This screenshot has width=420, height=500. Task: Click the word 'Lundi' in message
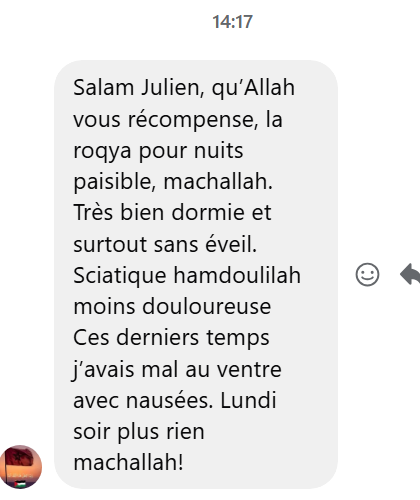[x=248, y=400]
